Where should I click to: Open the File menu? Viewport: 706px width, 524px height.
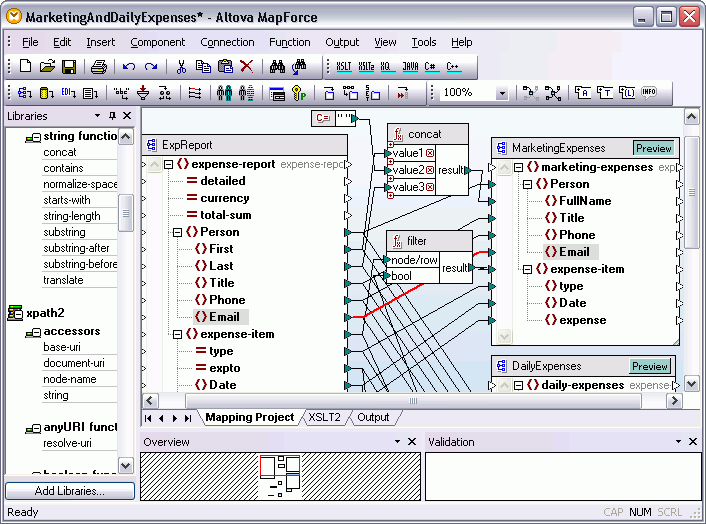[30, 42]
